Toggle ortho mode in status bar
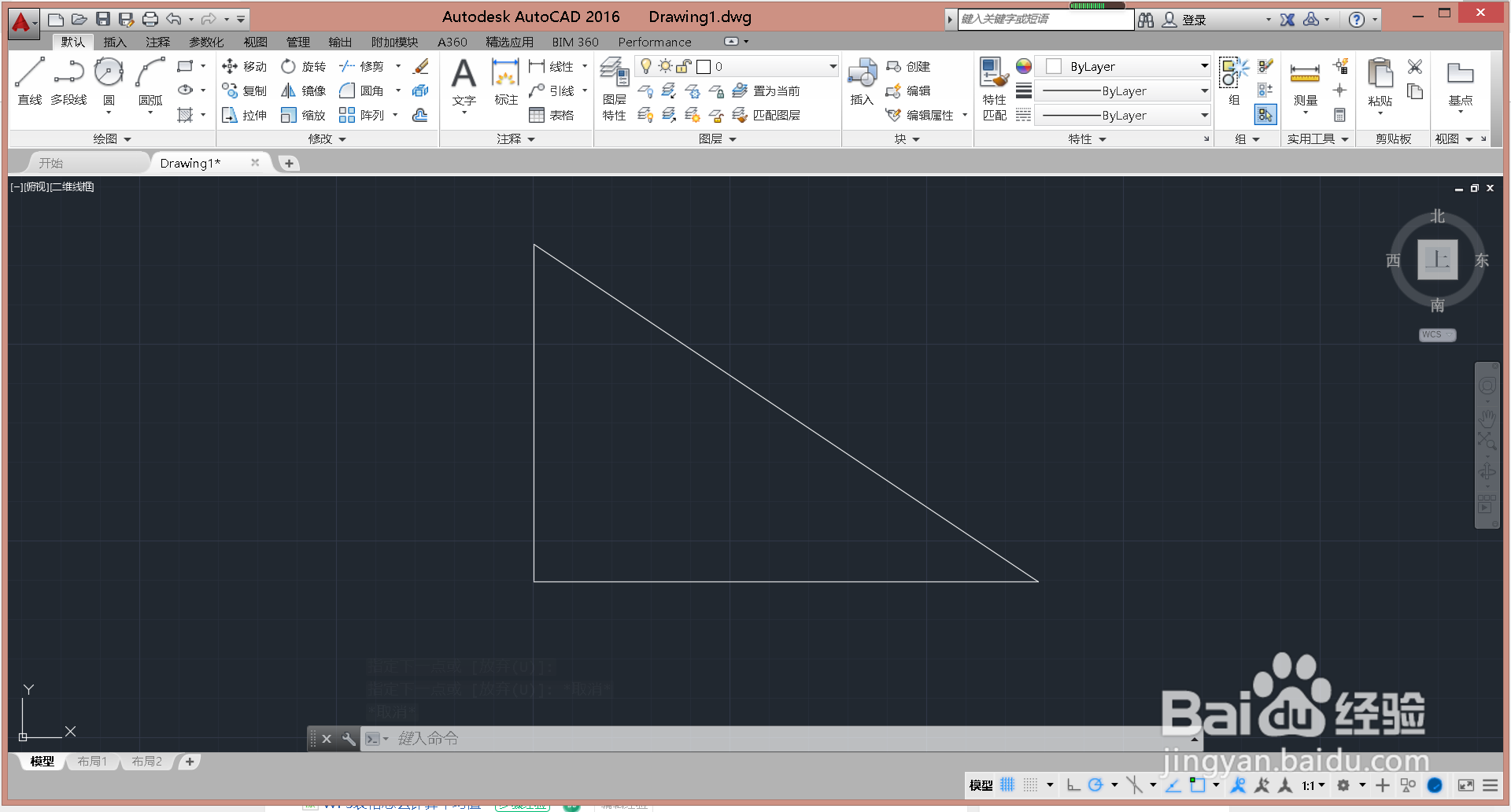Image resolution: width=1511 pixels, height=812 pixels. point(1073,784)
